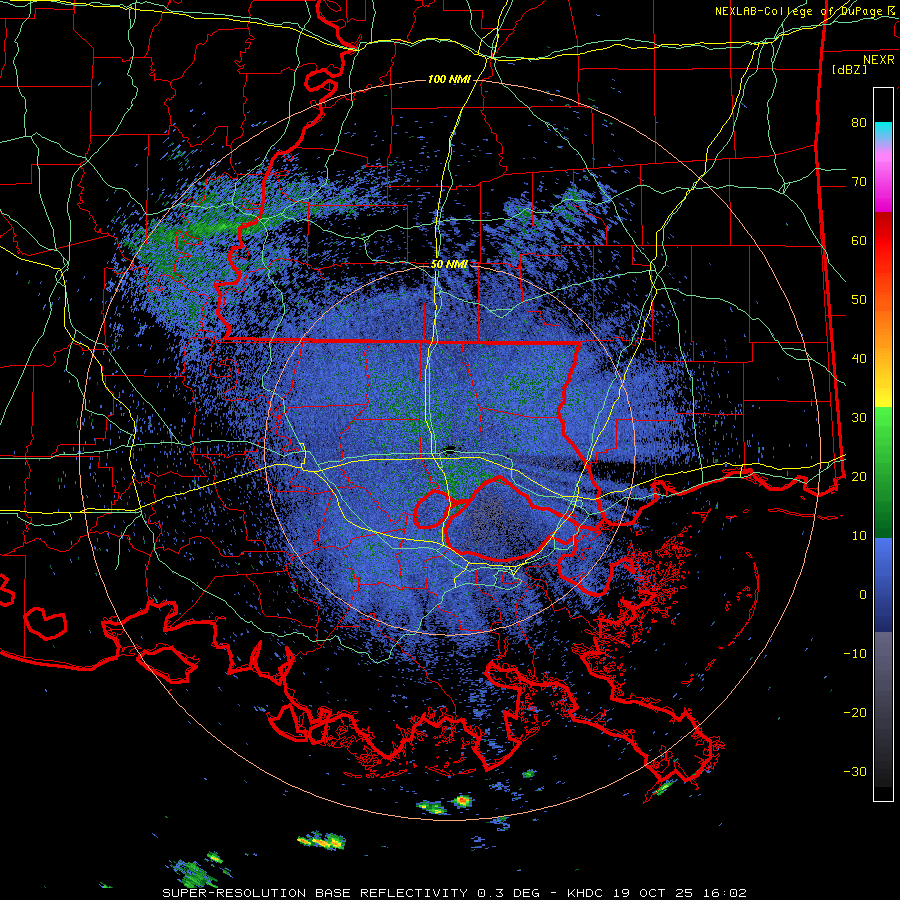900x900 pixels.
Task: Click the 80 value on dBZ scale
Action: pyautogui.click(x=859, y=123)
